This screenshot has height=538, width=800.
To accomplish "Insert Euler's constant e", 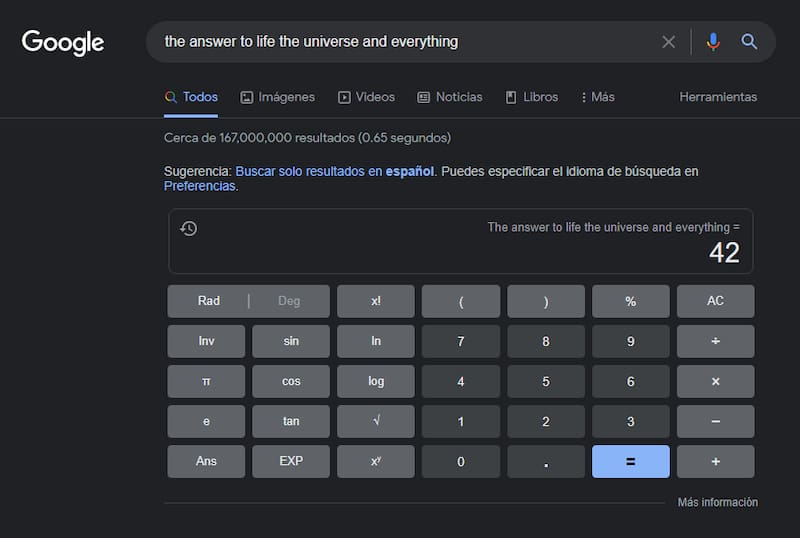I will (206, 422).
